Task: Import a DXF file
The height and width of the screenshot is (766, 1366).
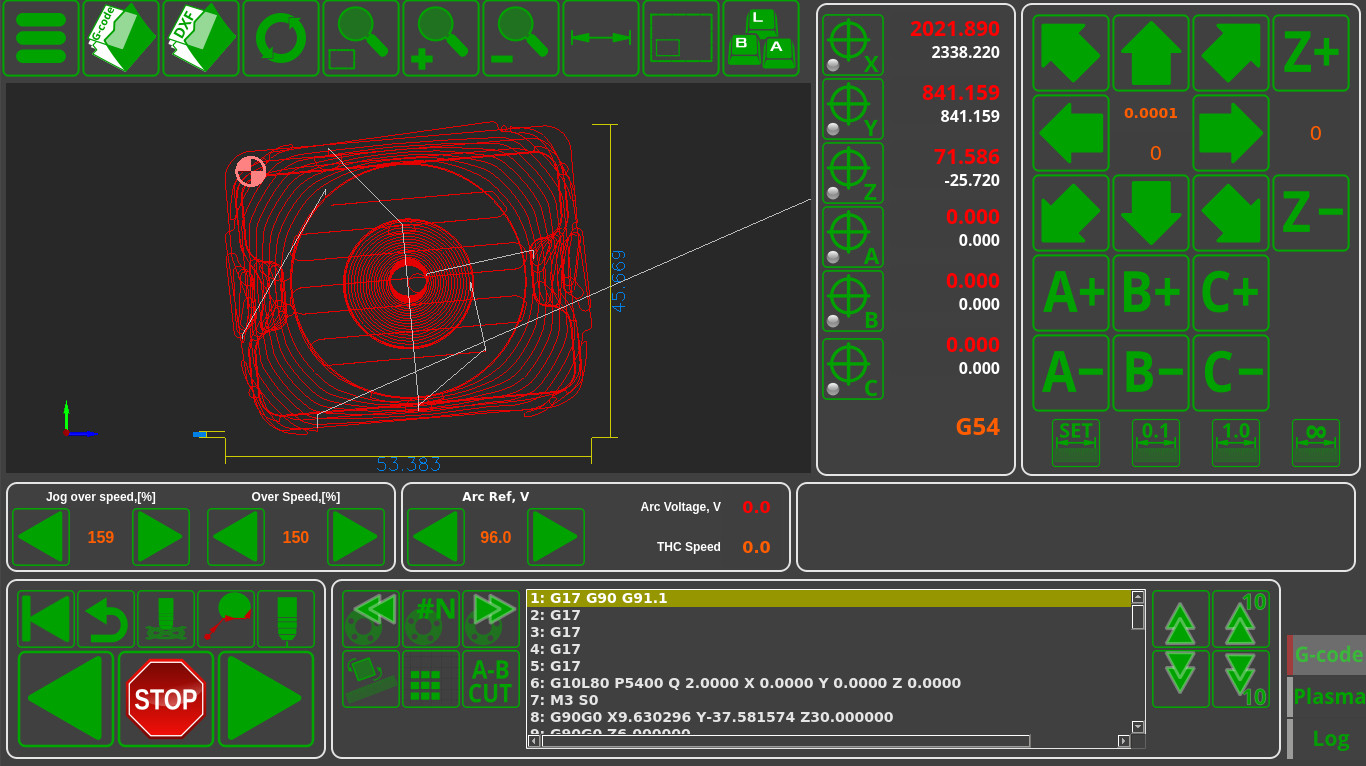Action: coord(201,39)
